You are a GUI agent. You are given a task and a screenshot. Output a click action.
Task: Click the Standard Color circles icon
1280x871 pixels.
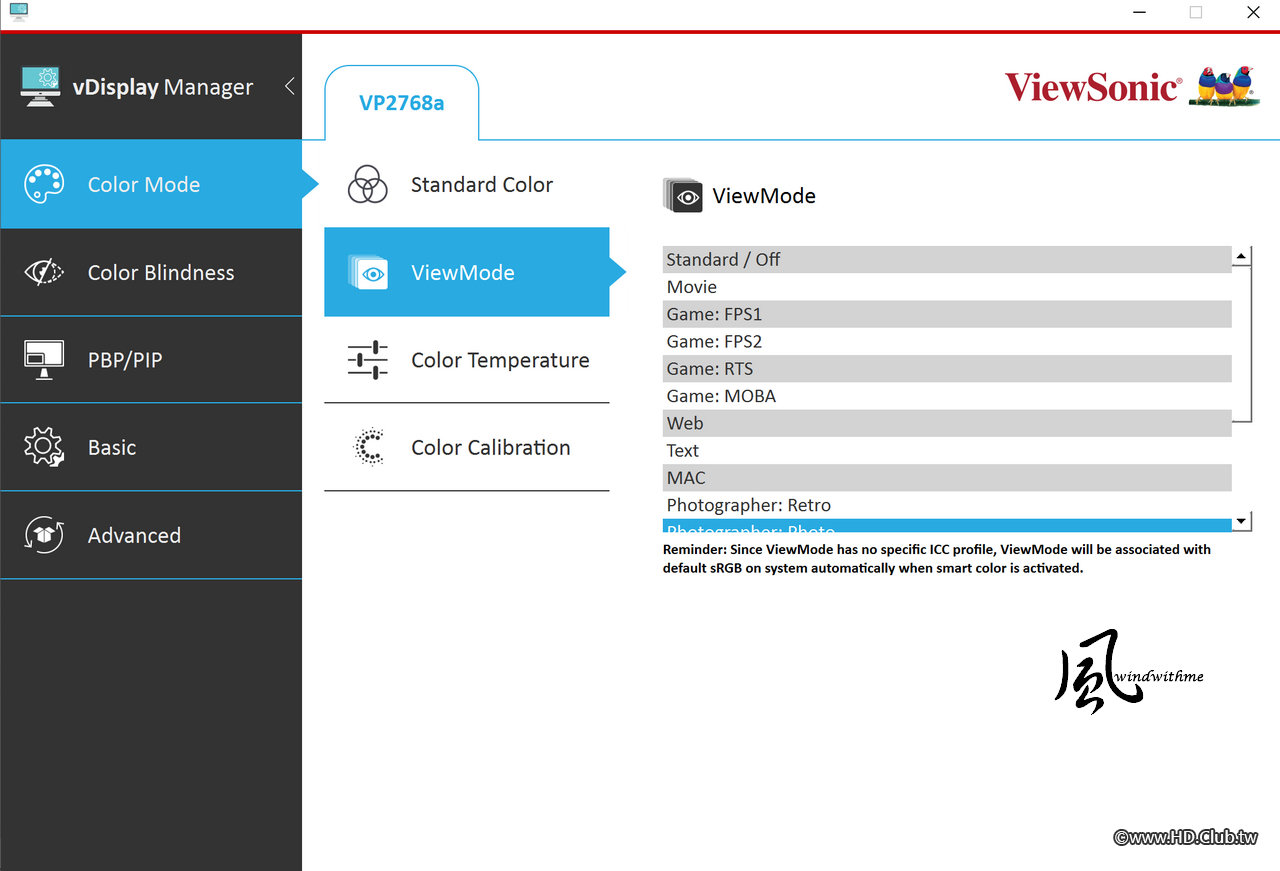[x=368, y=184]
